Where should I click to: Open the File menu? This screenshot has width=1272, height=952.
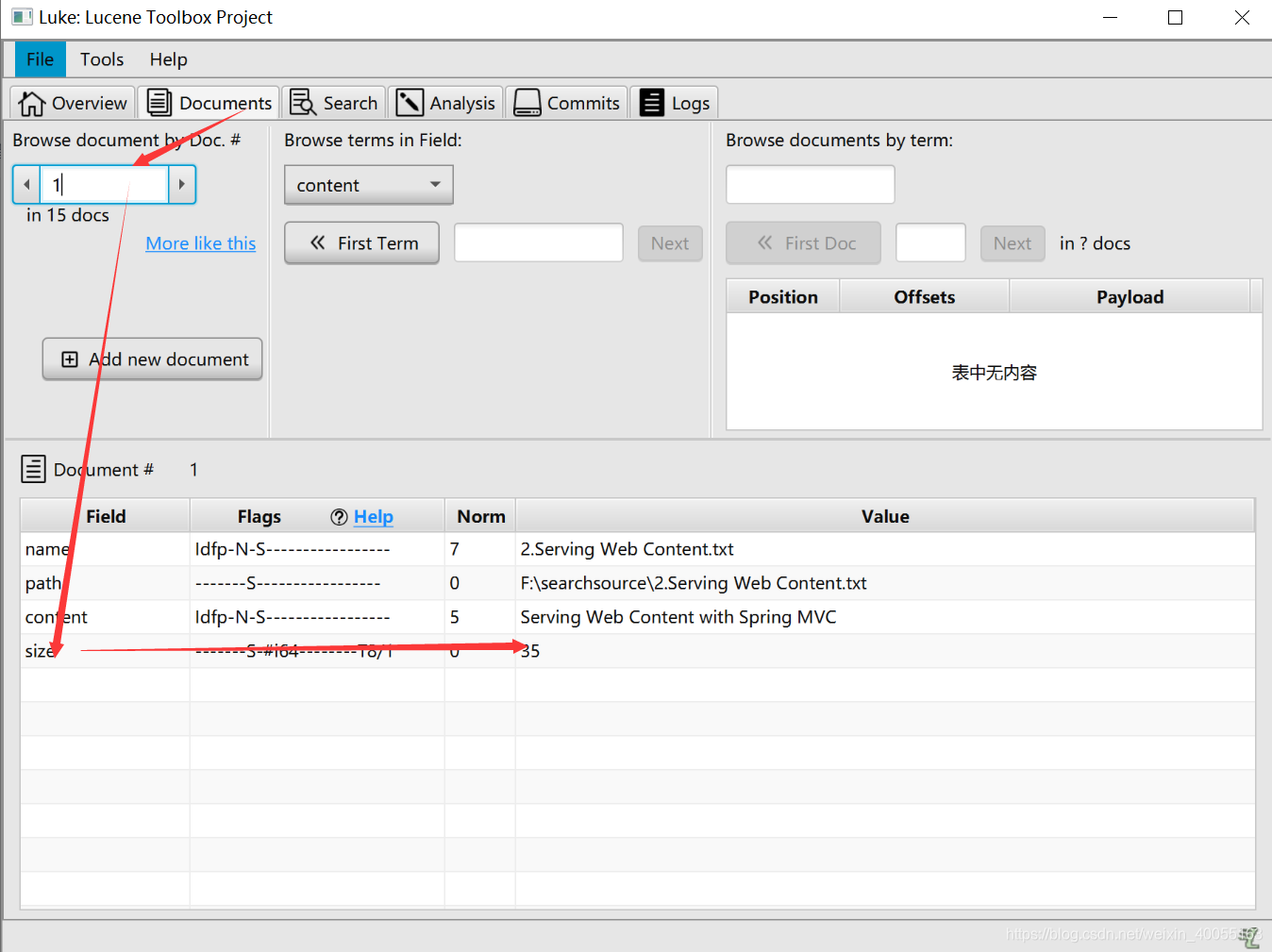point(40,59)
